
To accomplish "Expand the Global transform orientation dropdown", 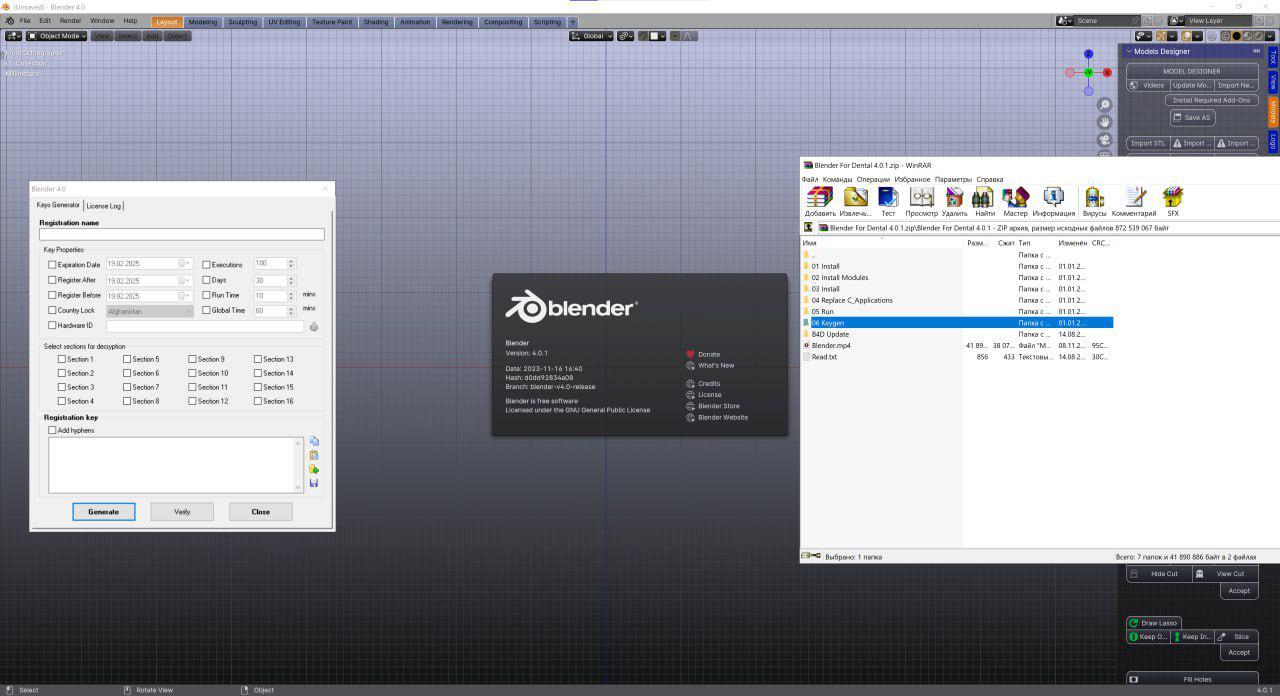I will click(x=591, y=36).
